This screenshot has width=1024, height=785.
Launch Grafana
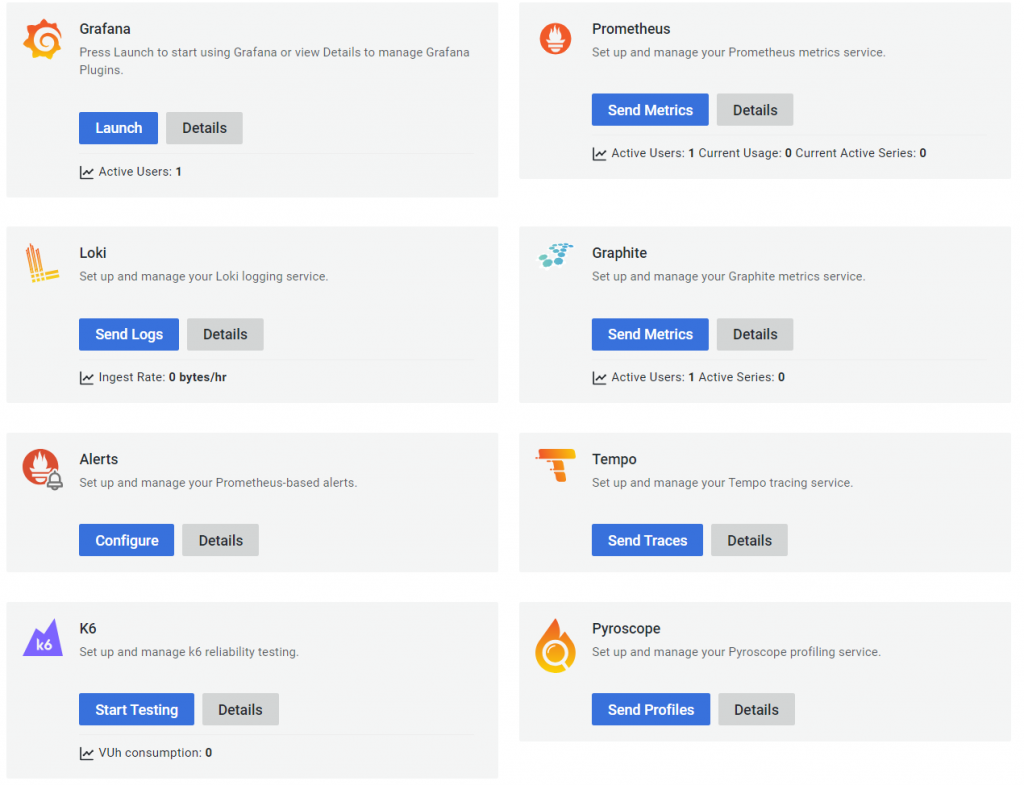pos(118,128)
